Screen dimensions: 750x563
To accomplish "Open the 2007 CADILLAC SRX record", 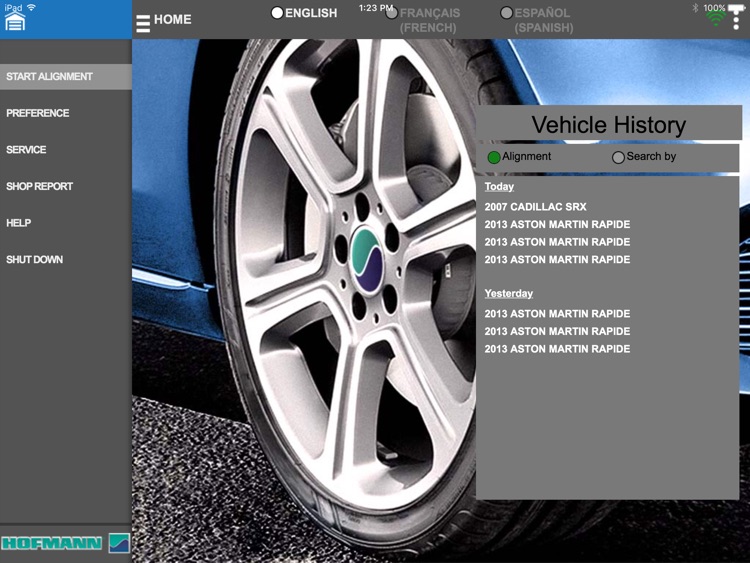I will pos(535,207).
